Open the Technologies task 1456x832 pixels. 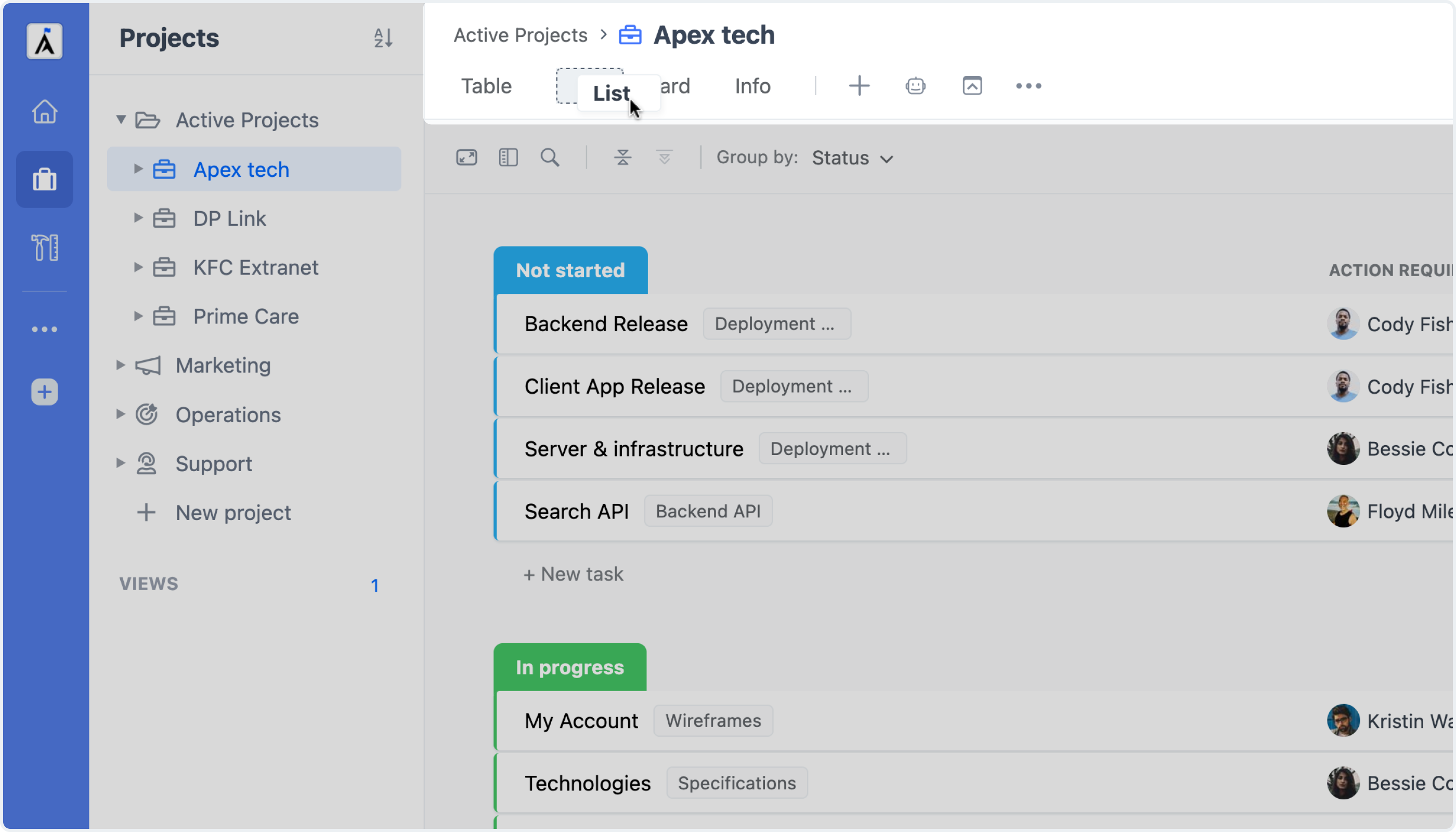point(588,783)
